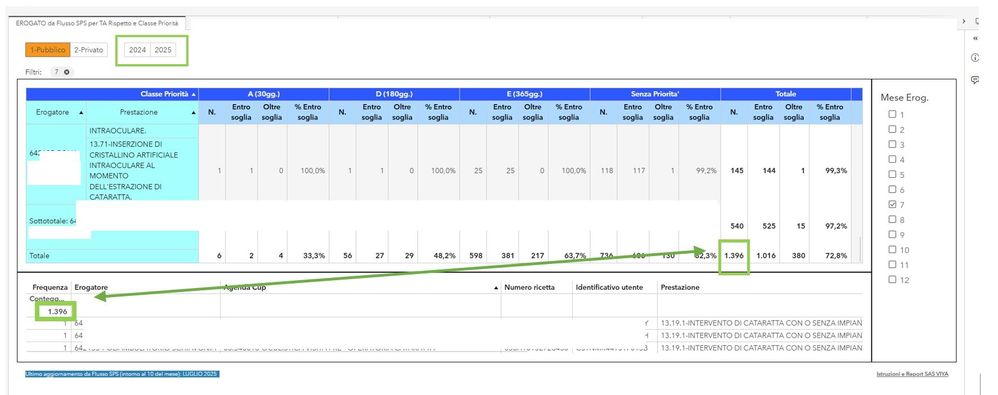The image size is (998, 395).
Task: Sort by Classe Priorità header arrow
Action: click(193, 94)
